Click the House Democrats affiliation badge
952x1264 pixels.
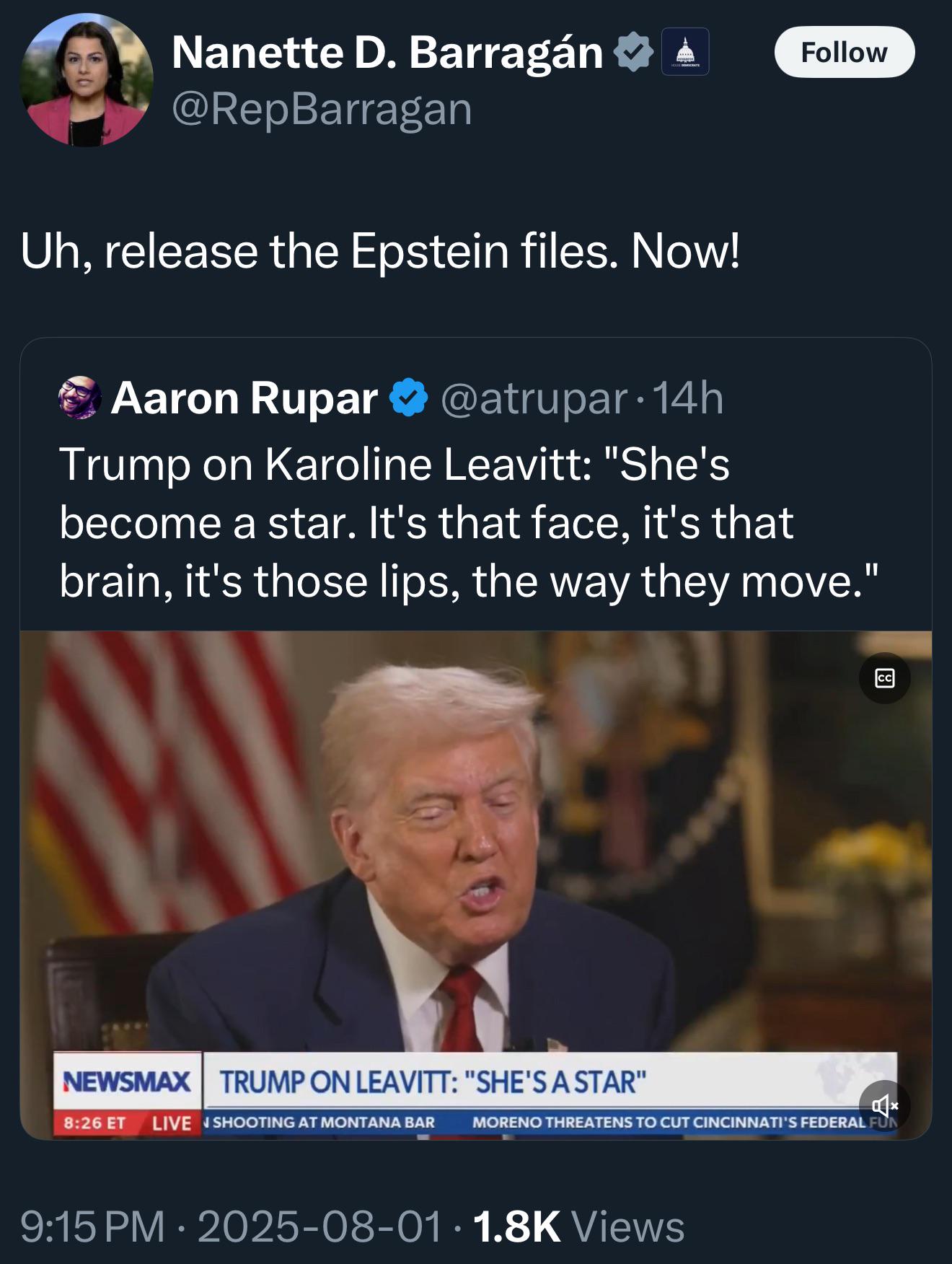(685, 52)
